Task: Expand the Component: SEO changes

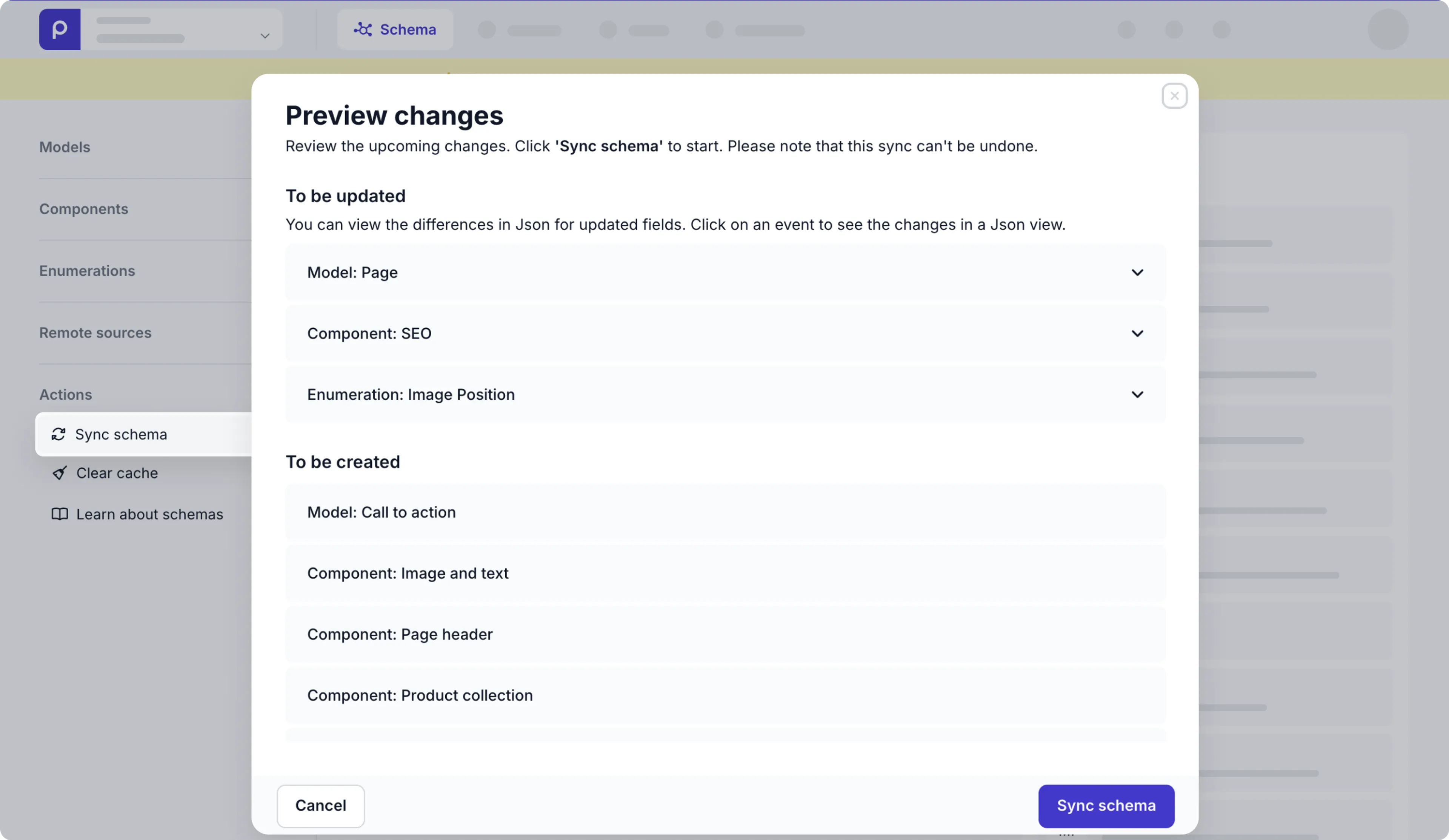Action: click(x=1137, y=334)
